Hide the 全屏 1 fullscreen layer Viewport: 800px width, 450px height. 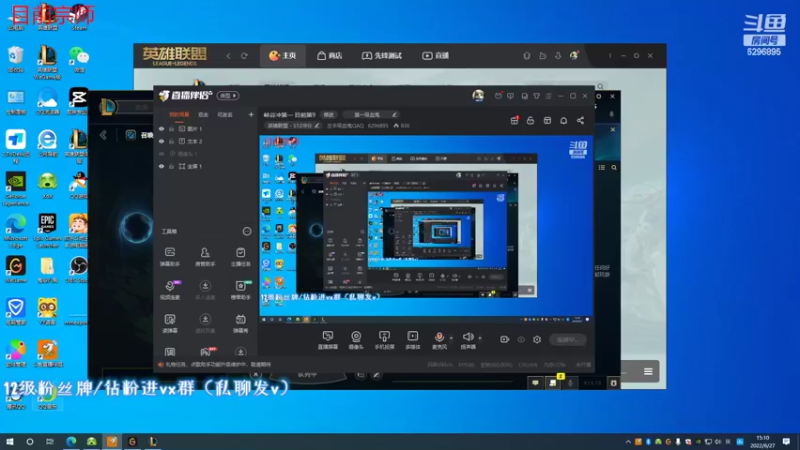(162, 166)
